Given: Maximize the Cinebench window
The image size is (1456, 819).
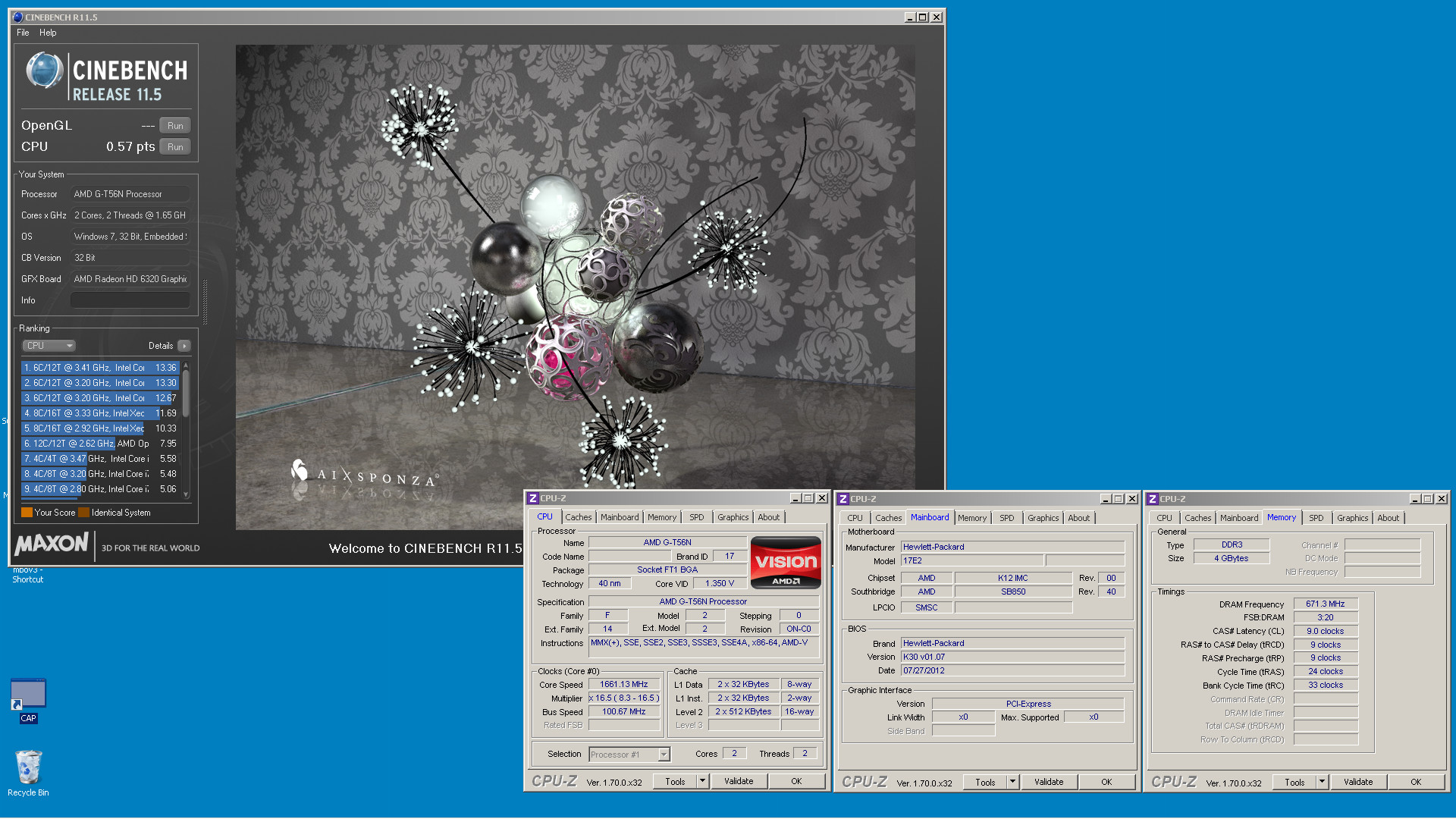Looking at the screenshot, I should [x=923, y=17].
